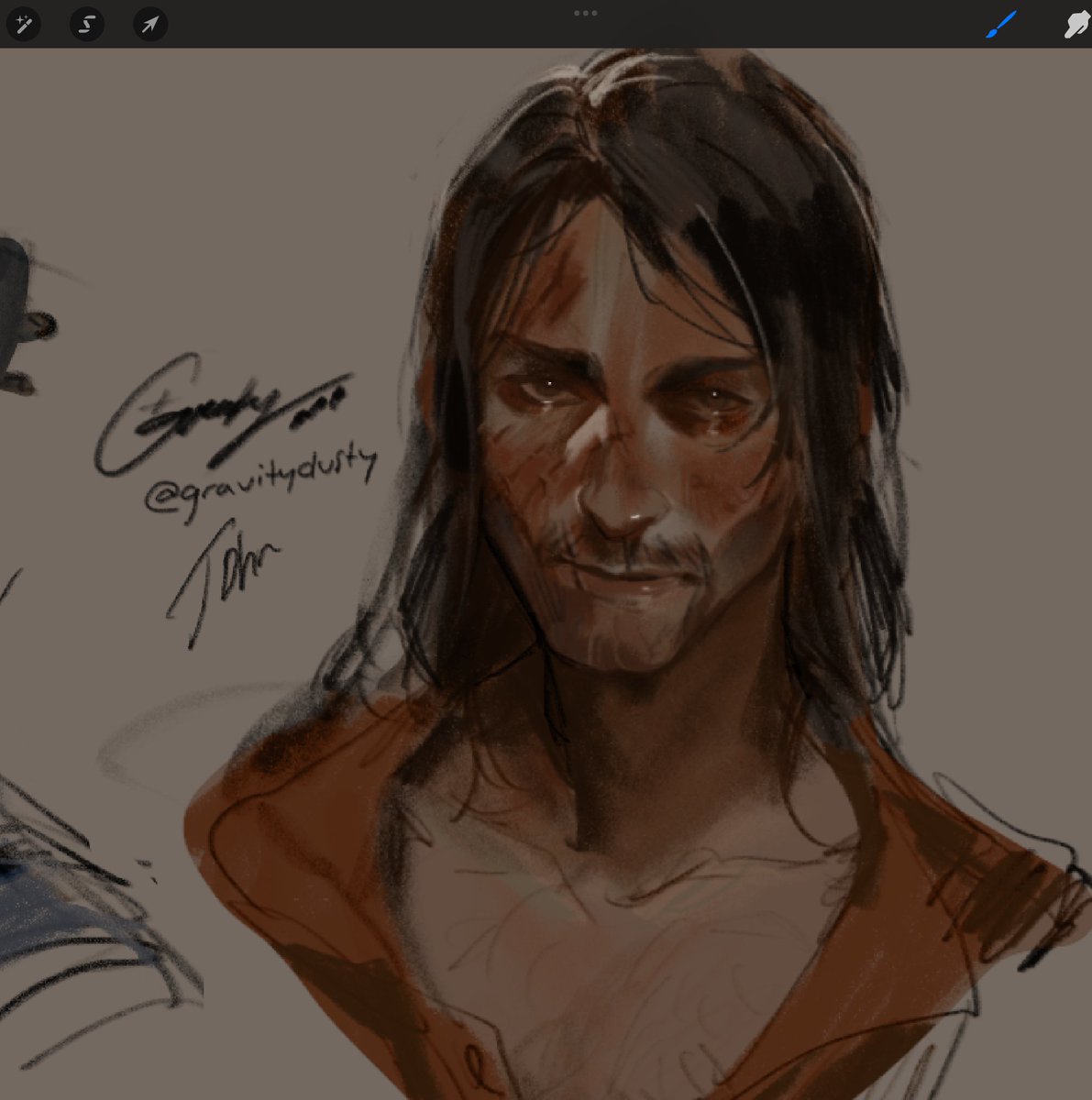Select the Brush tool
This screenshot has height=1100, width=1092.
tap(1003, 25)
